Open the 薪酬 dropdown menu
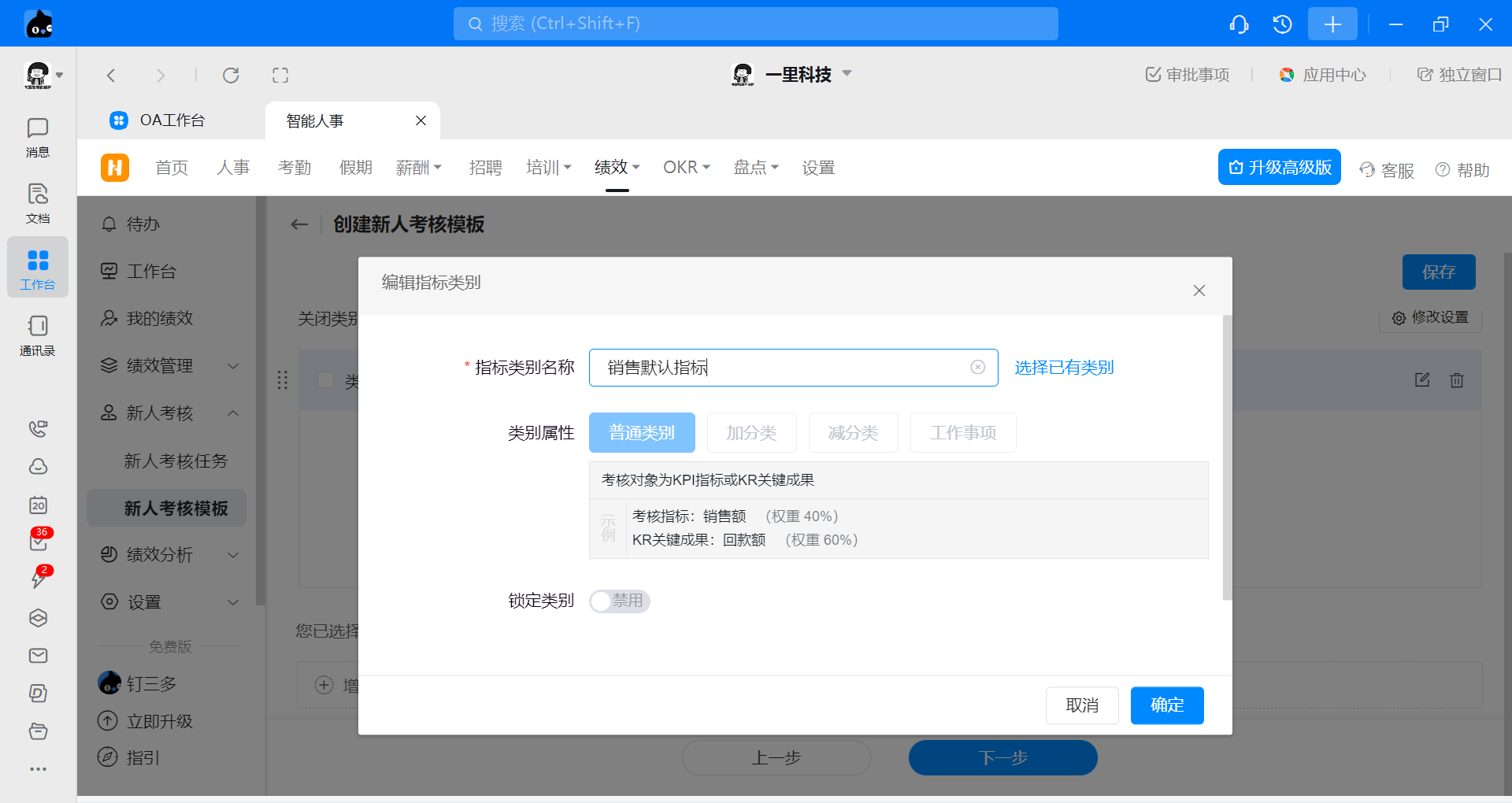This screenshot has height=803, width=1512. pyautogui.click(x=418, y=168)
